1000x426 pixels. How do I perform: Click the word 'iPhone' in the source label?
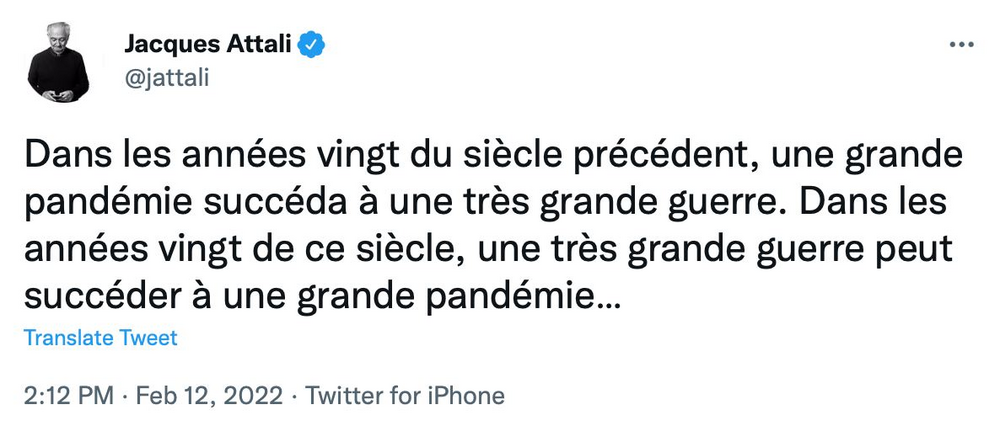click(465, 395)
